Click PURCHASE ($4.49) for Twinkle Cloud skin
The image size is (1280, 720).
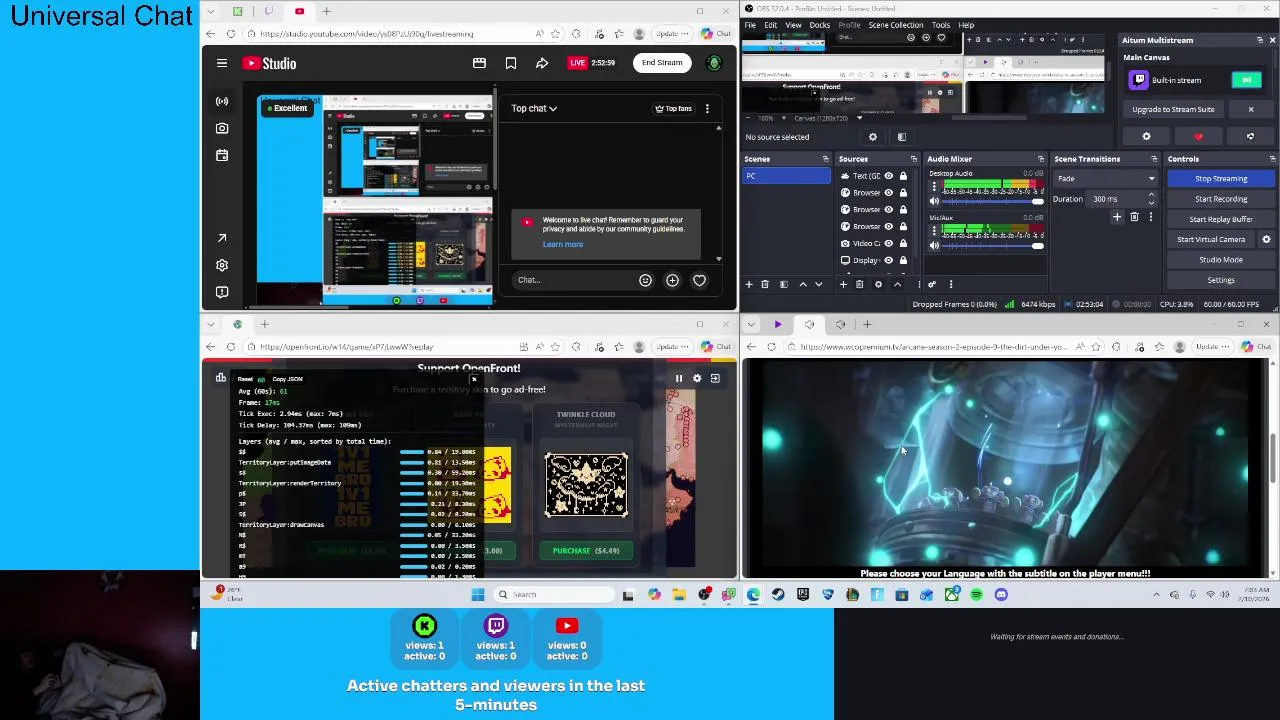coord(586,550)
